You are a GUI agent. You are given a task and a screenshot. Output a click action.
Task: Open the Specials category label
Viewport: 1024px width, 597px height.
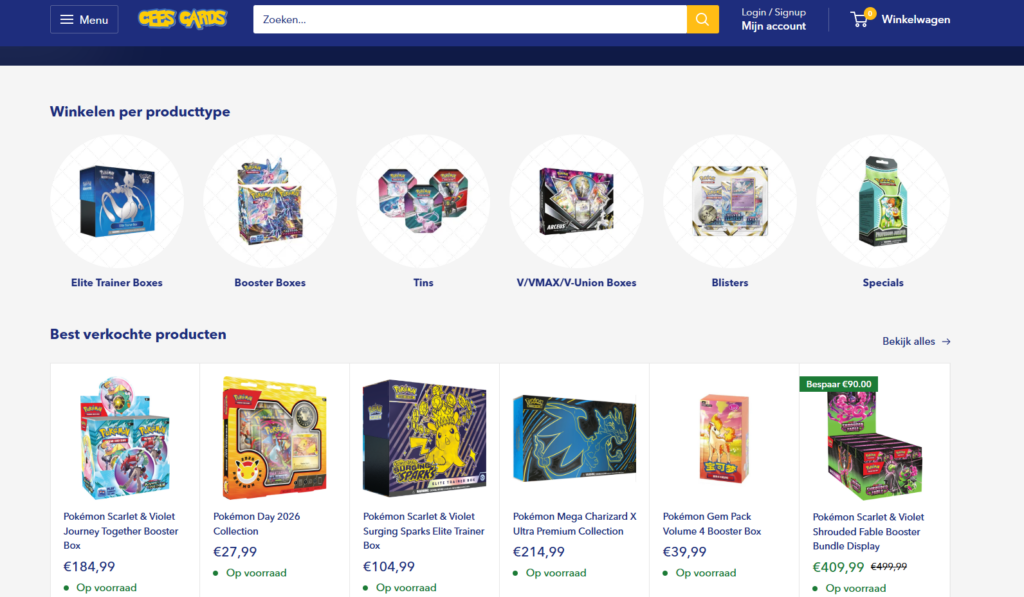[x=883, y=283]
